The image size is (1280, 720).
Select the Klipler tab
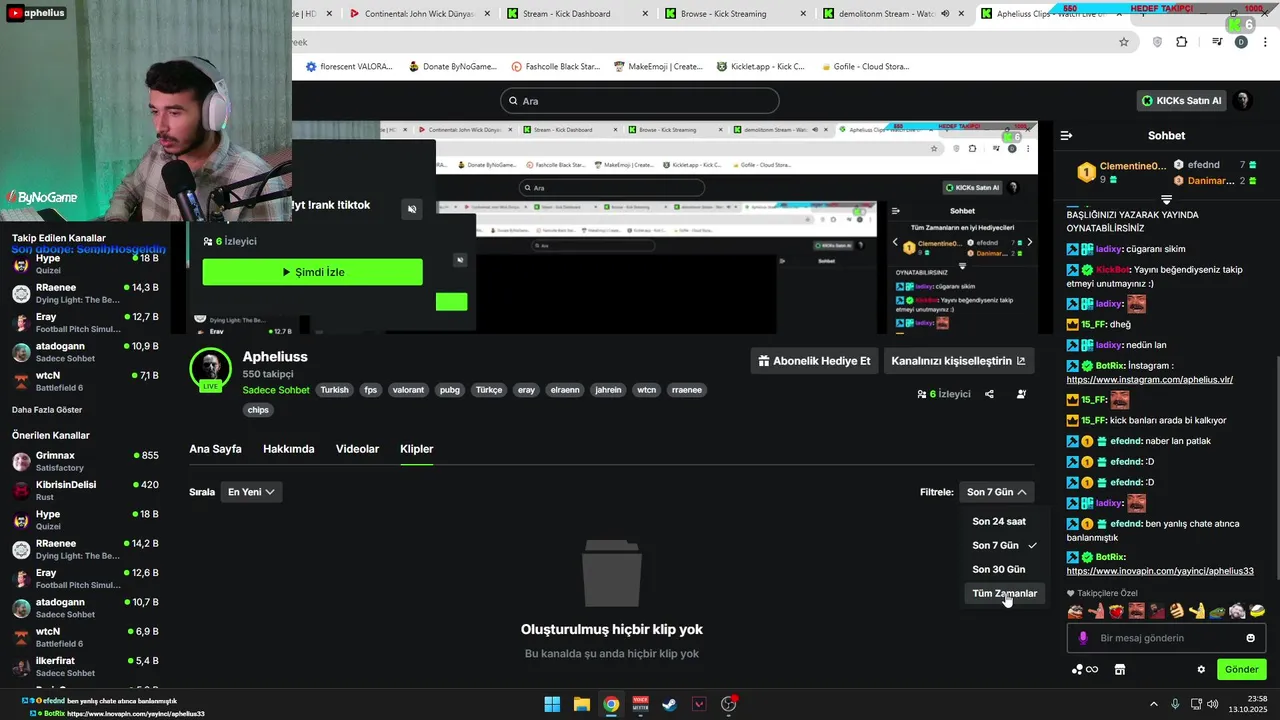[x=416, y=449]
